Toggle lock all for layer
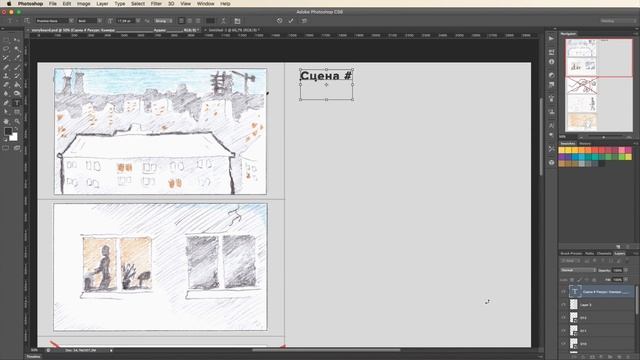640x360 pixels. [x=594, y=280]
